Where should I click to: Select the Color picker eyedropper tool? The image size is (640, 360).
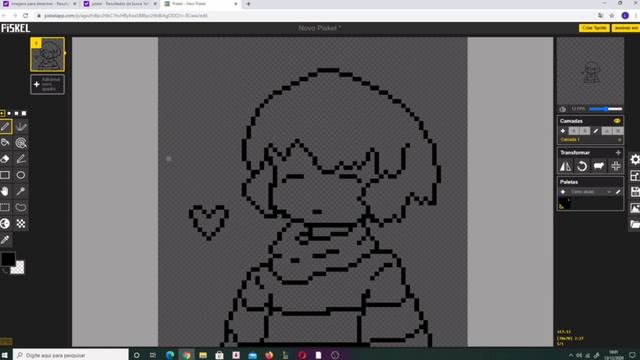click(5, 240)
